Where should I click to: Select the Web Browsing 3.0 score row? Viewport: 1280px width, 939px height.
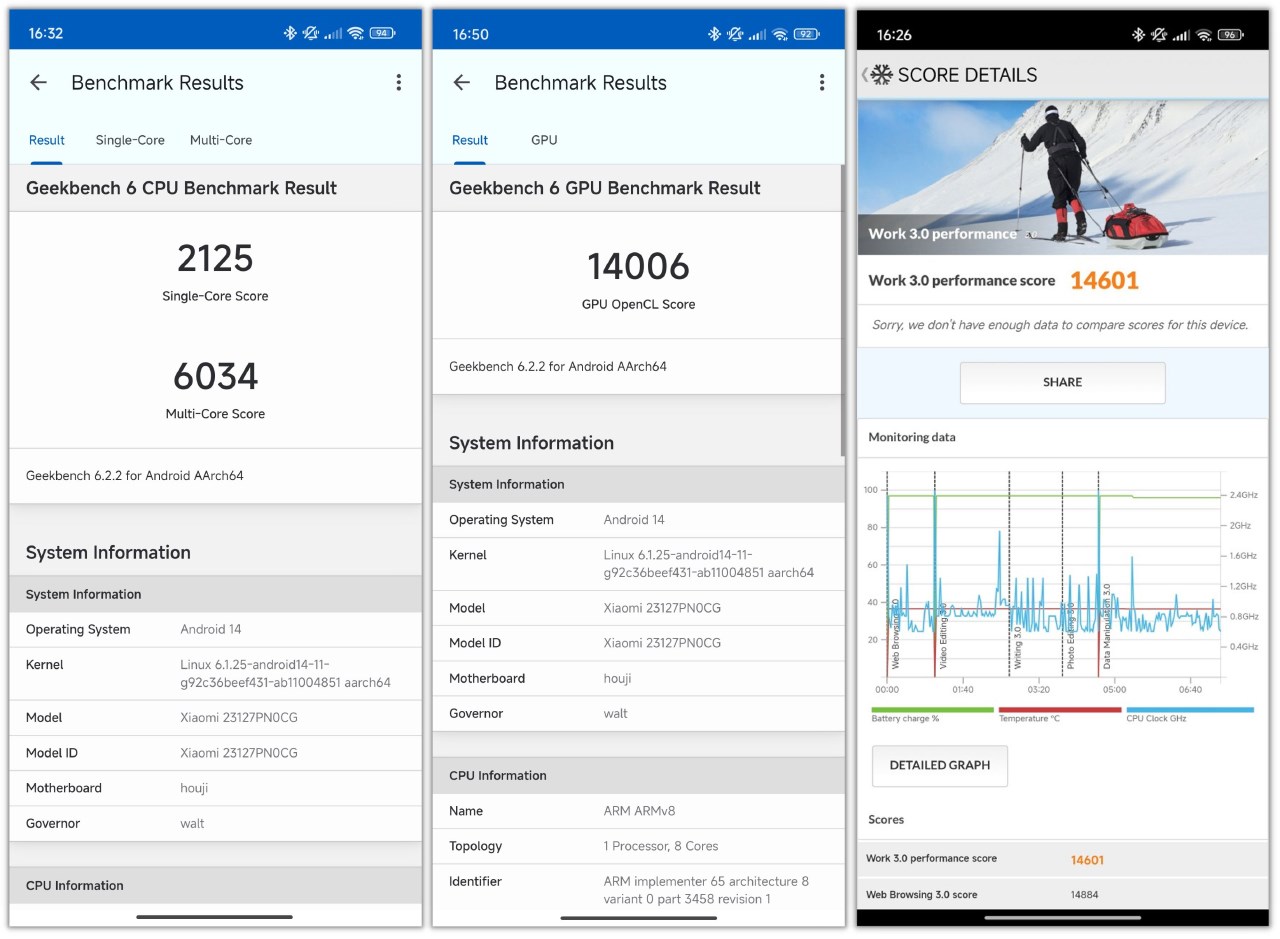pos(1062,894)
